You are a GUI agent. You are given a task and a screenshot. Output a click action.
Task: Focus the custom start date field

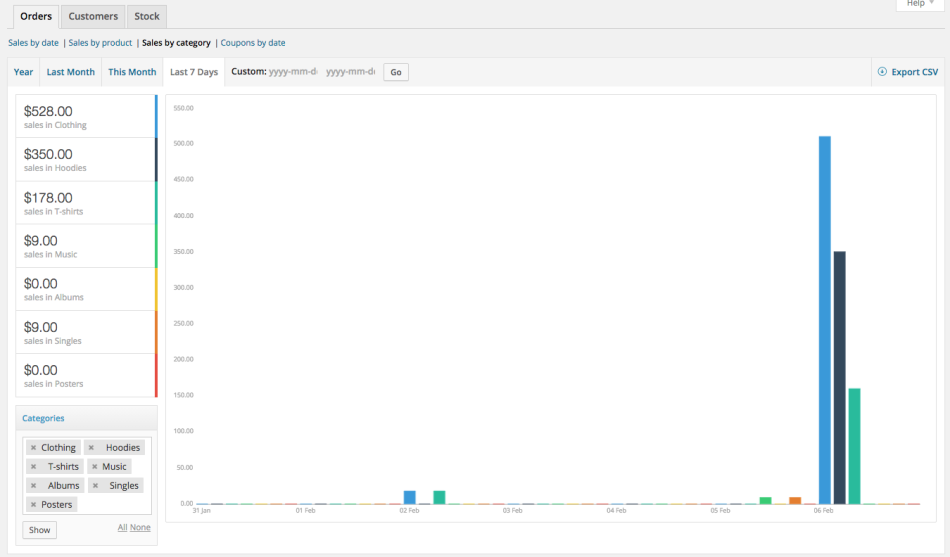tap(292, 72)
